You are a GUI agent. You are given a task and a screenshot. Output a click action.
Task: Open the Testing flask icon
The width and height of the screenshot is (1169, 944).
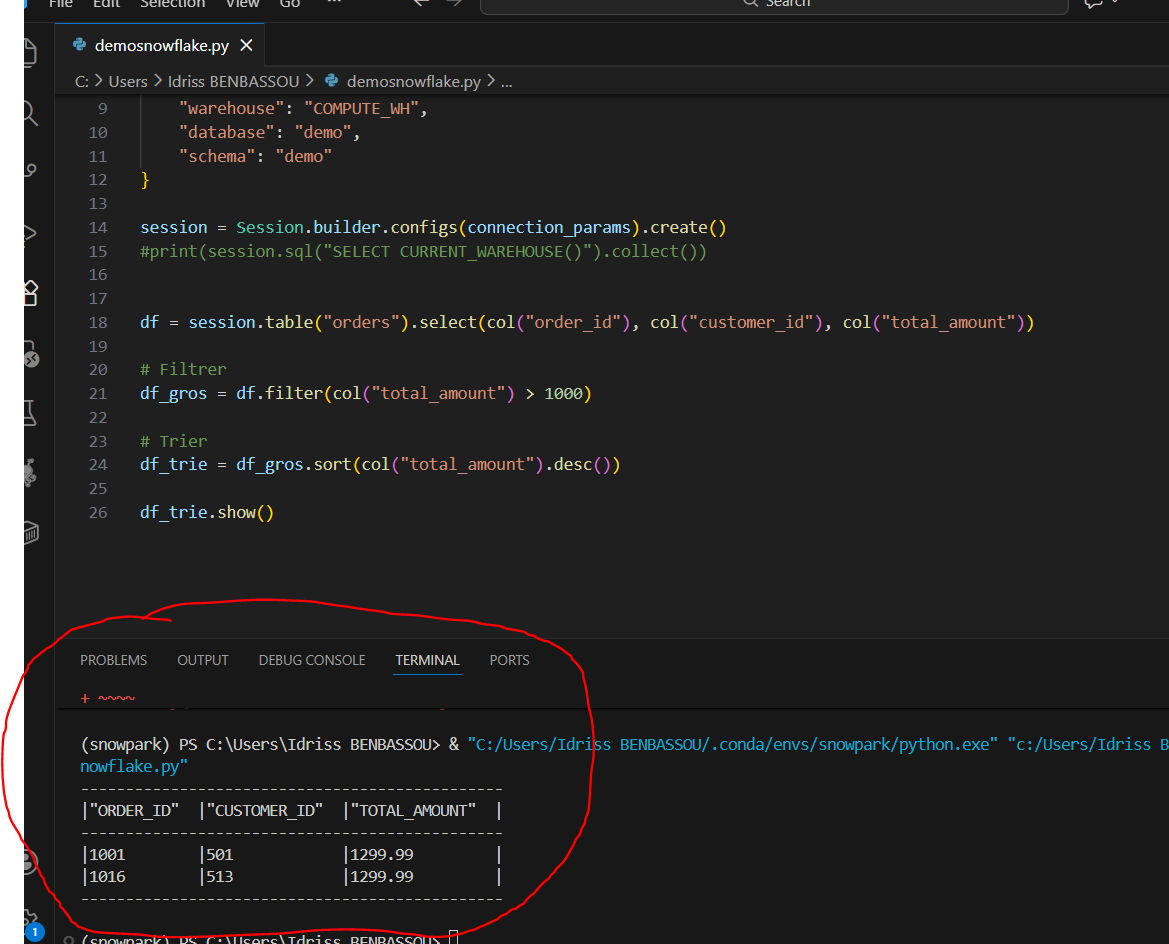coord(30,411)
